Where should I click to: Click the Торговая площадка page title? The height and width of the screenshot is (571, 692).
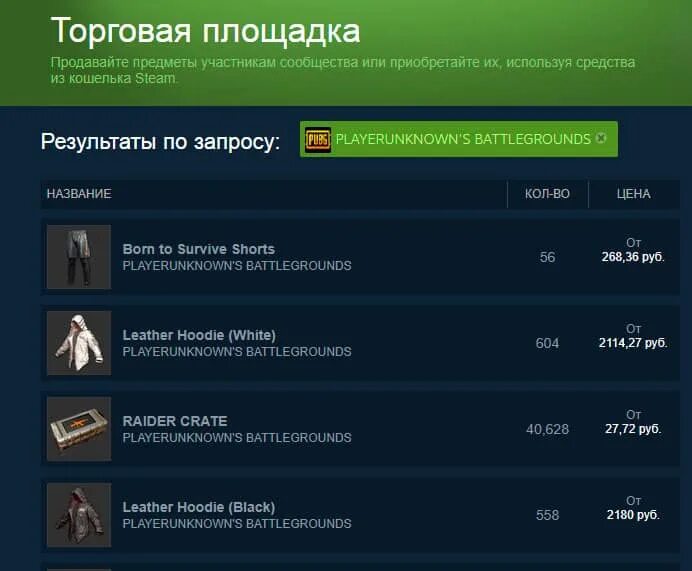(x=206, y=30)
